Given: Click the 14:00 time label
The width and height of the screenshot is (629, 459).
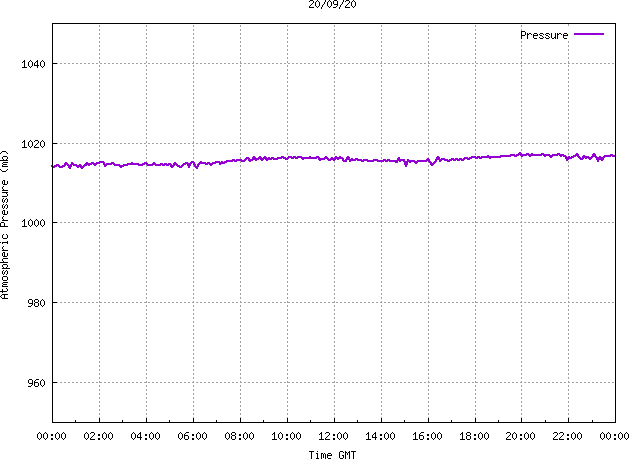Looking at the screenshot, I should pyautogui.click(x=380, y=436).
